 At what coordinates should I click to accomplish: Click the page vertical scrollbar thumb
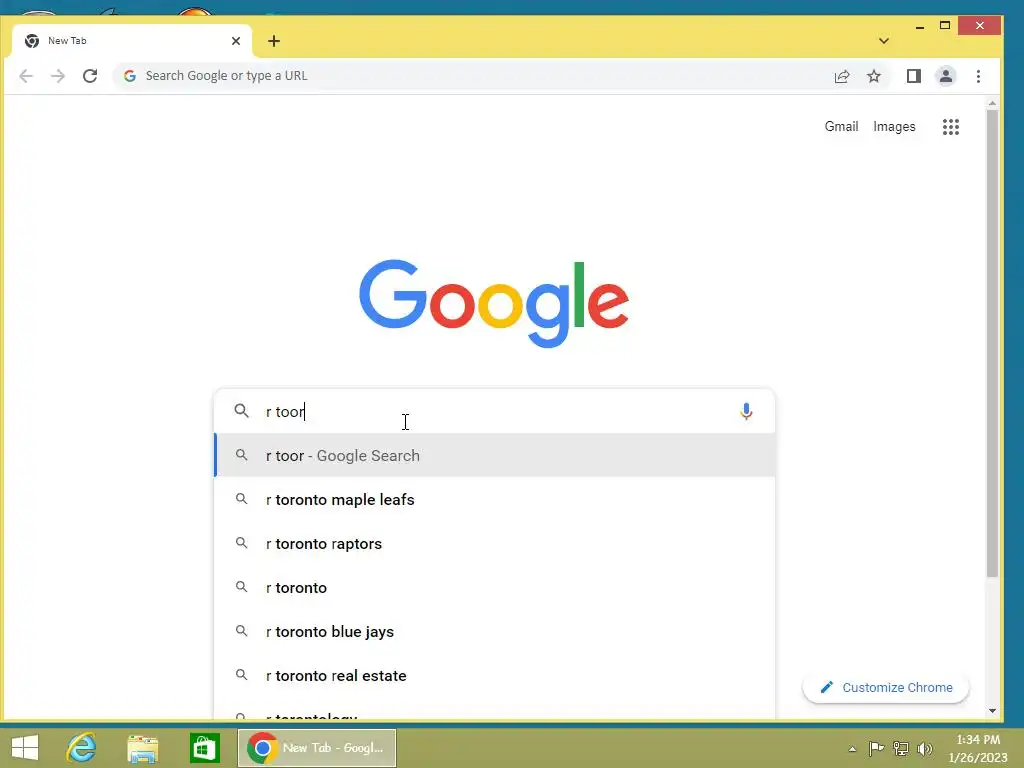tap(992, 343)
